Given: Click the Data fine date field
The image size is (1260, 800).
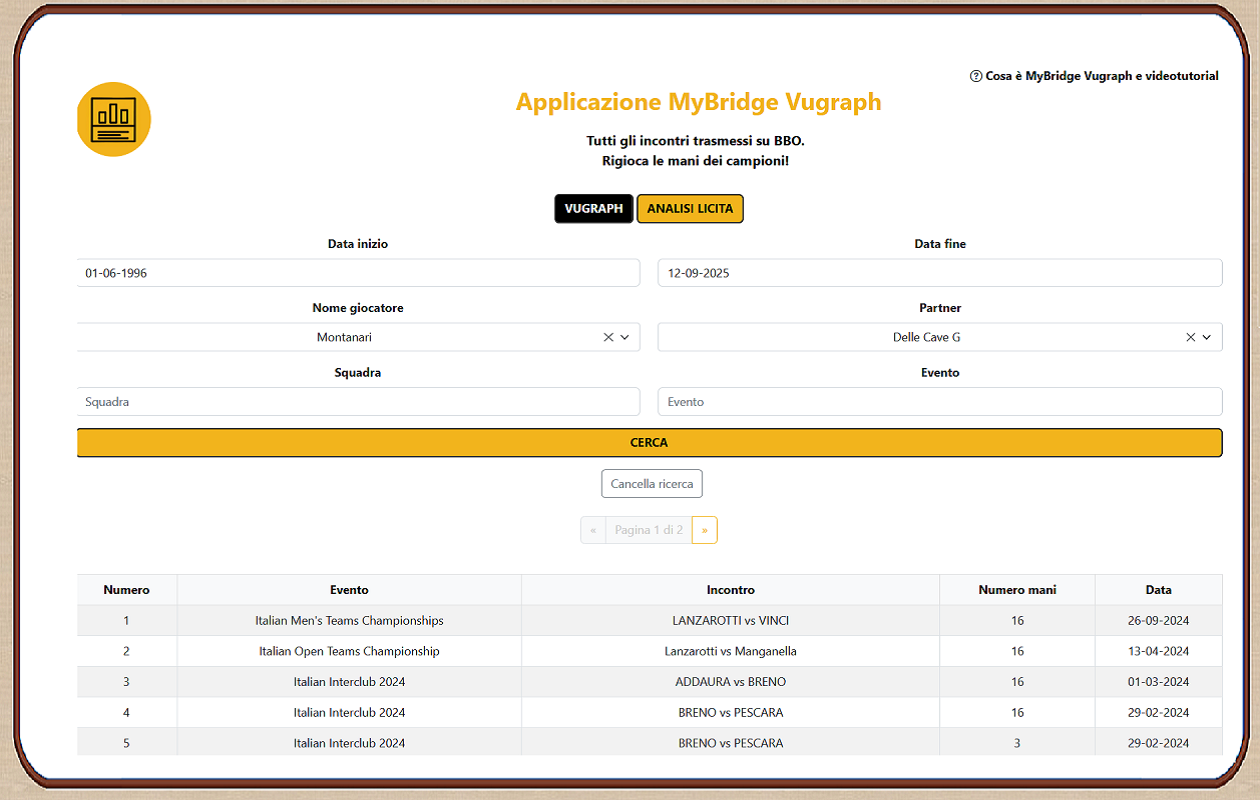Looking at the screenshot, I should tap(939, 273).
